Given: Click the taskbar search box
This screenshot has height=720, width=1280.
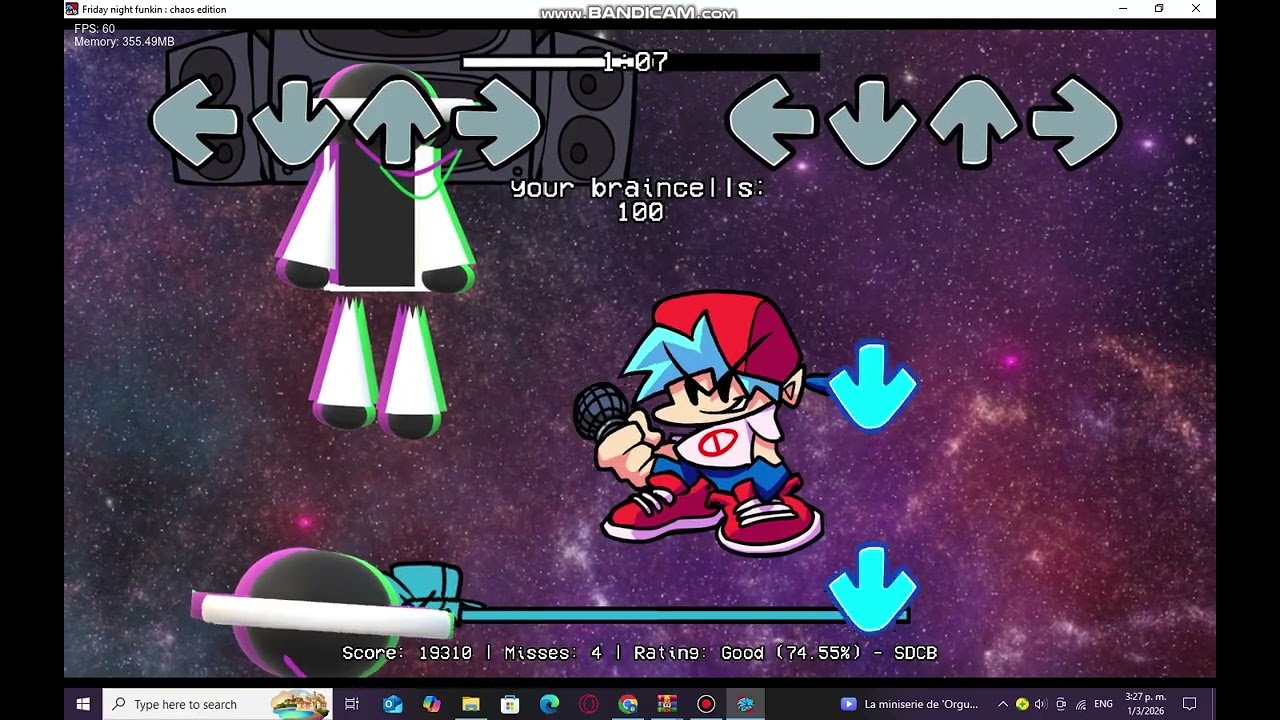Looking at the screenshot, I should tap(218, 704).
